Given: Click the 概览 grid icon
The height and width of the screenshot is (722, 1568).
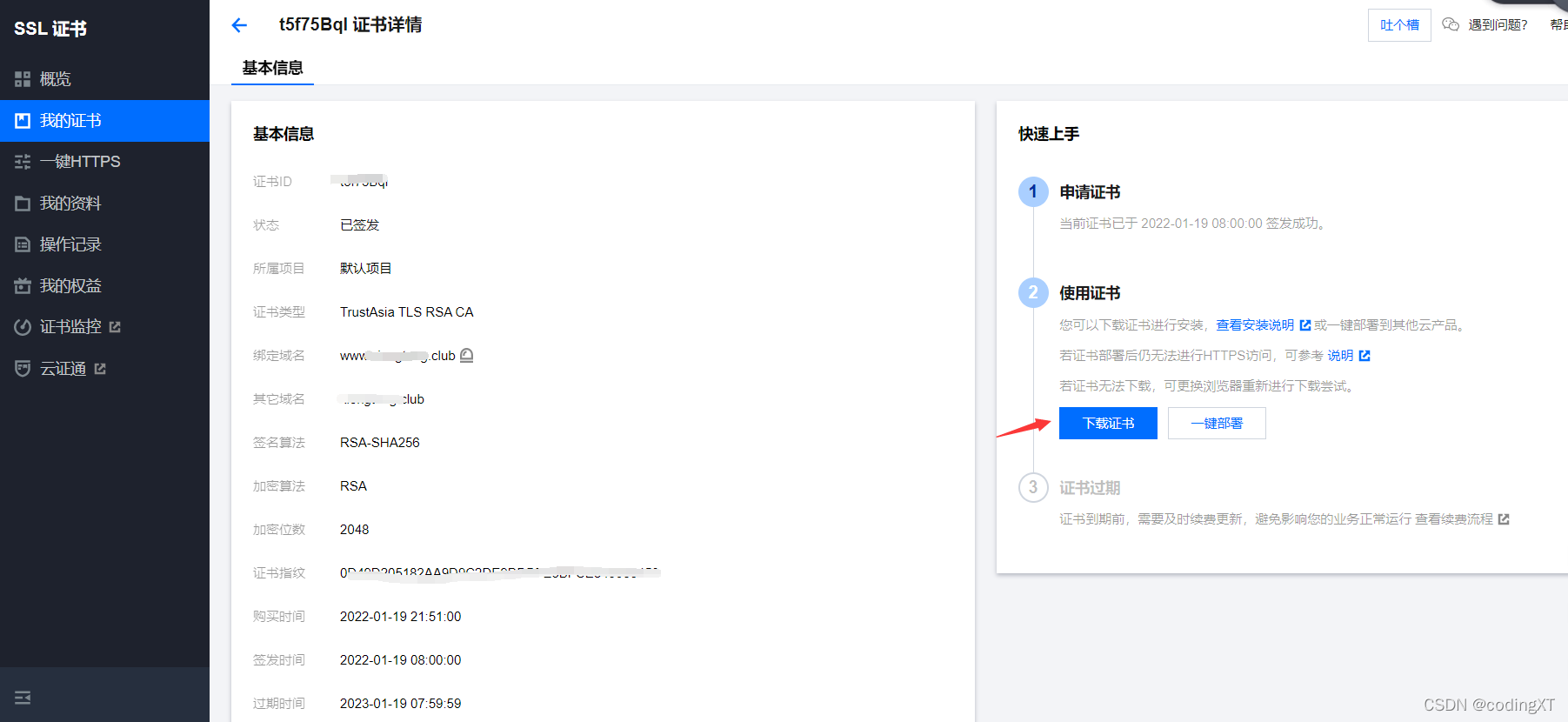Looking at the screenshot, I should coord(23,79).
